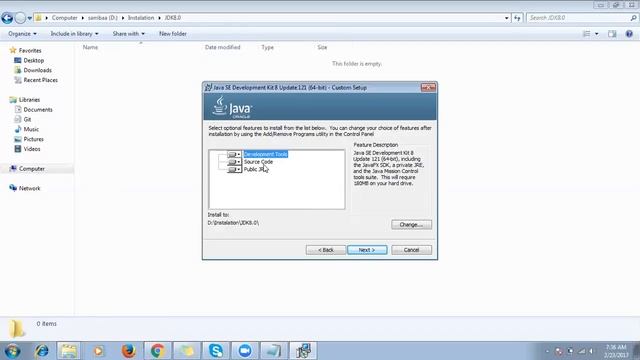Open the Organize menu
This screenshot has height=360, width=640.
pyautogui.click(x=22, y=34)
